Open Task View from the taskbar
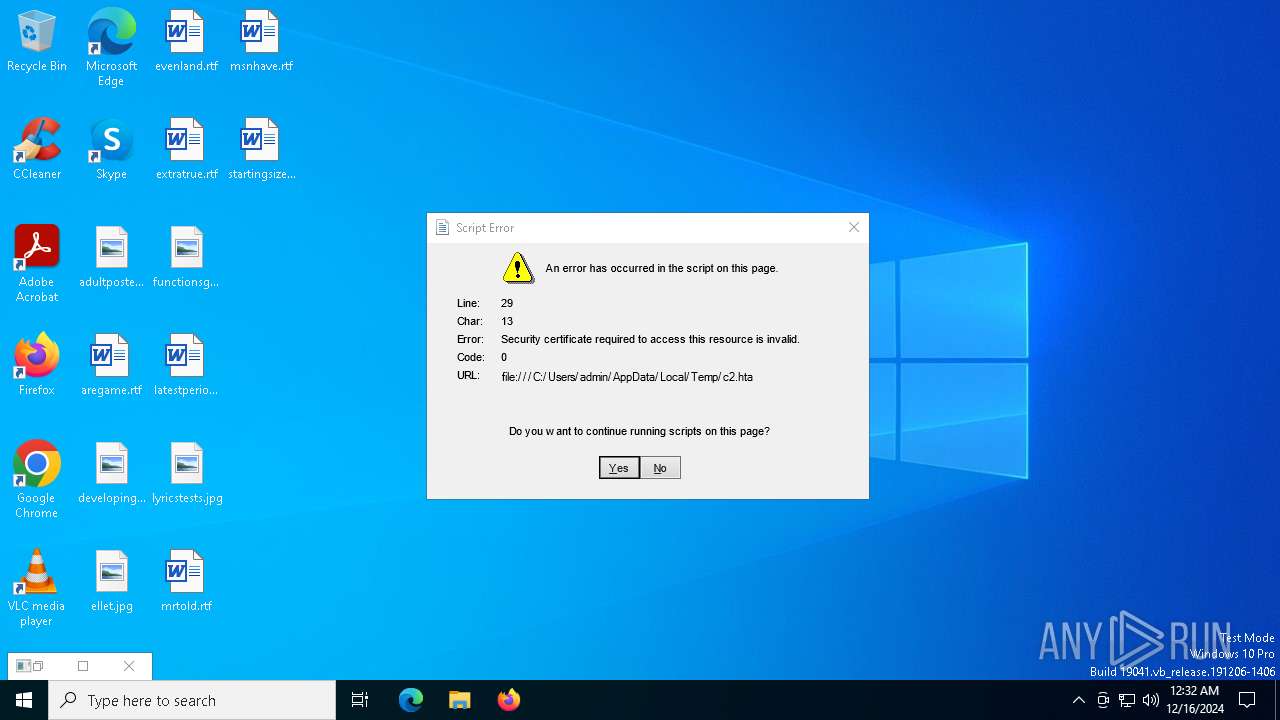1280x720 pixels. point(360,700)
